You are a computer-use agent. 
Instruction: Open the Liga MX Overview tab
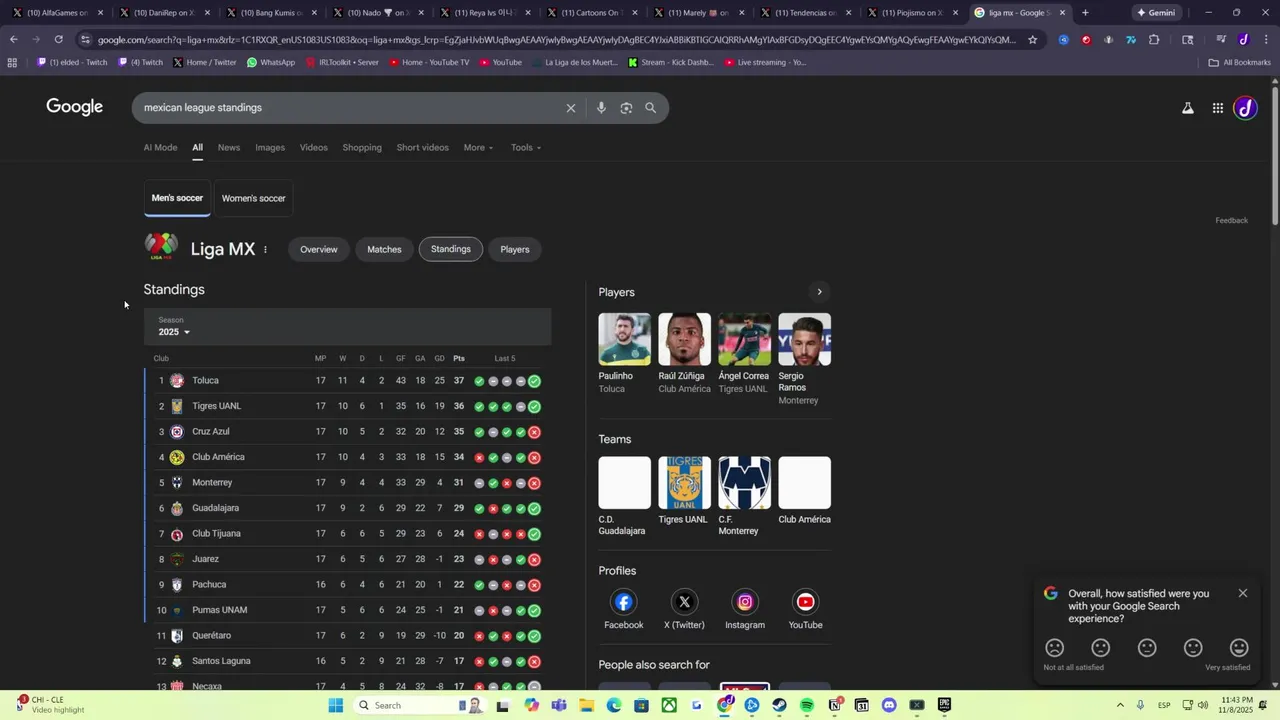click(x=319, y=249)
